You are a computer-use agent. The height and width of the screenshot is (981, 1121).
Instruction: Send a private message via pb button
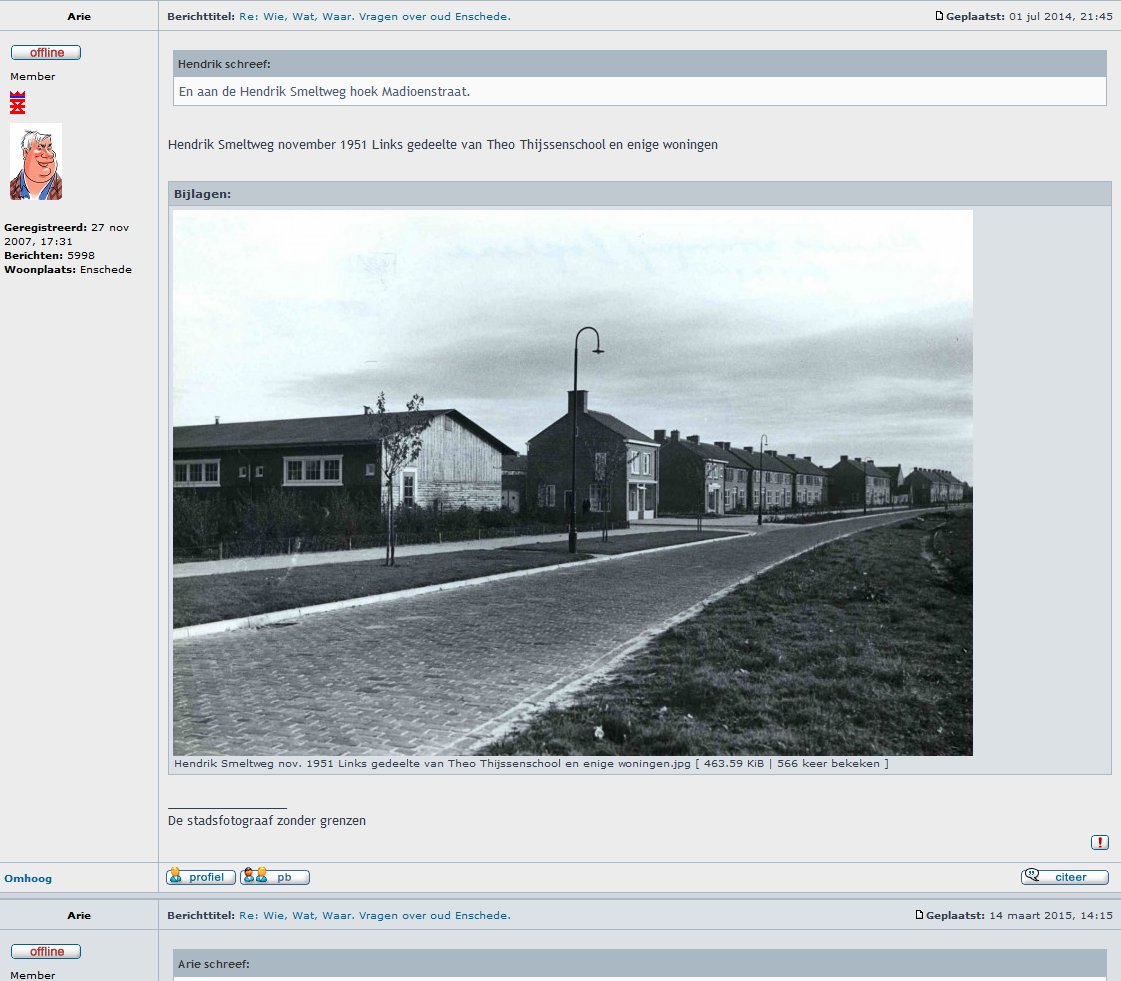pyautogui.click(x=275, y=877)
